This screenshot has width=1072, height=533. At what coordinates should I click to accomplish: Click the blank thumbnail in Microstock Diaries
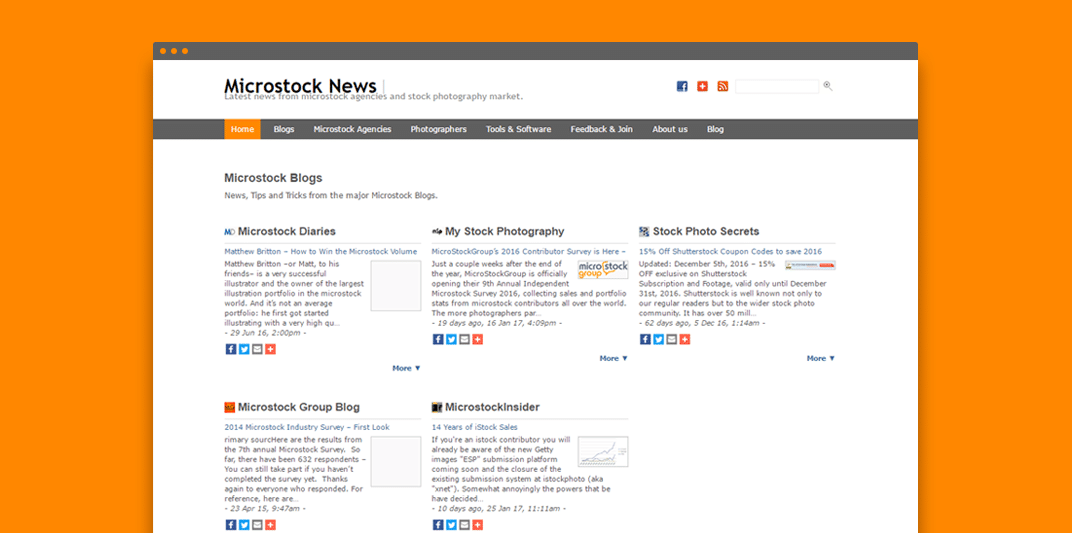tap(396, 286)
